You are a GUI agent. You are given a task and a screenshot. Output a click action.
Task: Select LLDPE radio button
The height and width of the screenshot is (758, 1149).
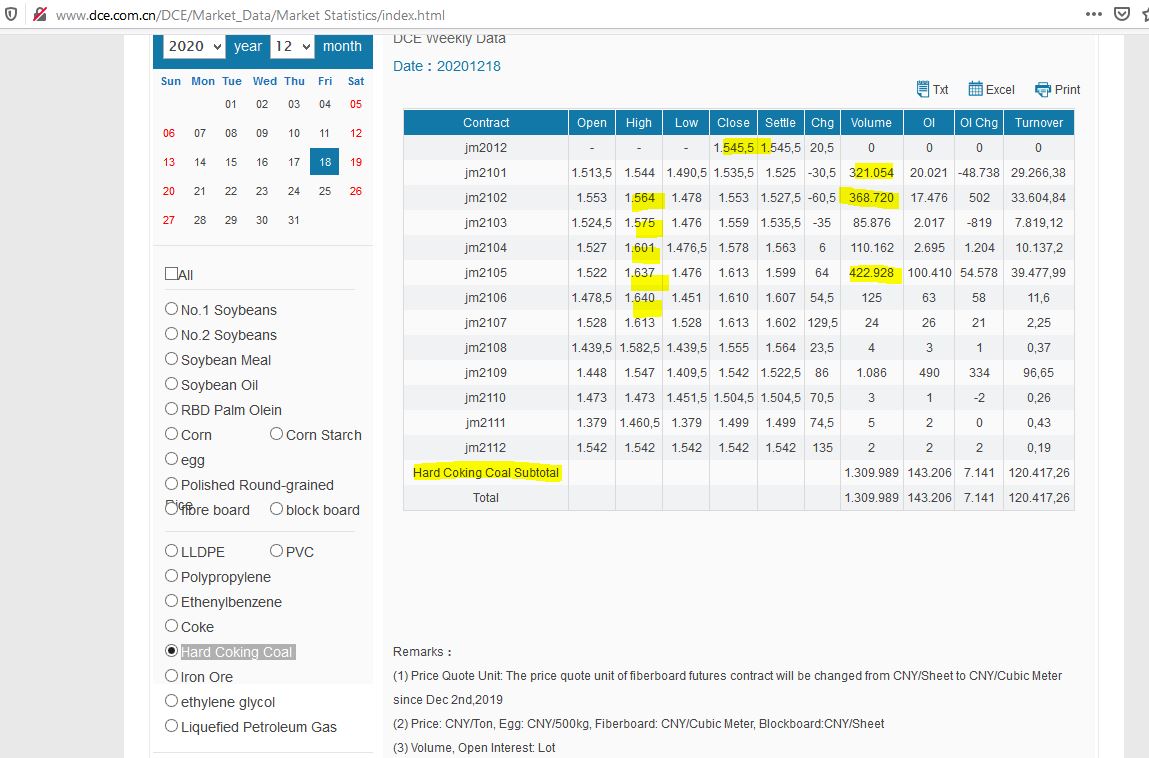tap(171, 550)
